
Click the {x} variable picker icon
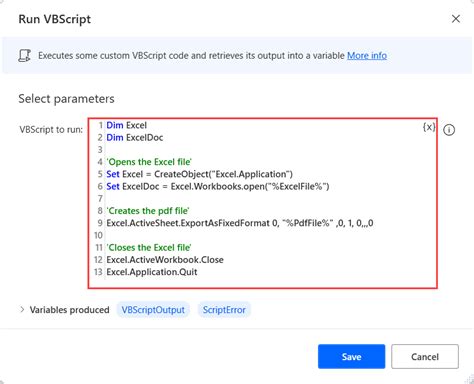pyautogui.click(x=429, y=127)
